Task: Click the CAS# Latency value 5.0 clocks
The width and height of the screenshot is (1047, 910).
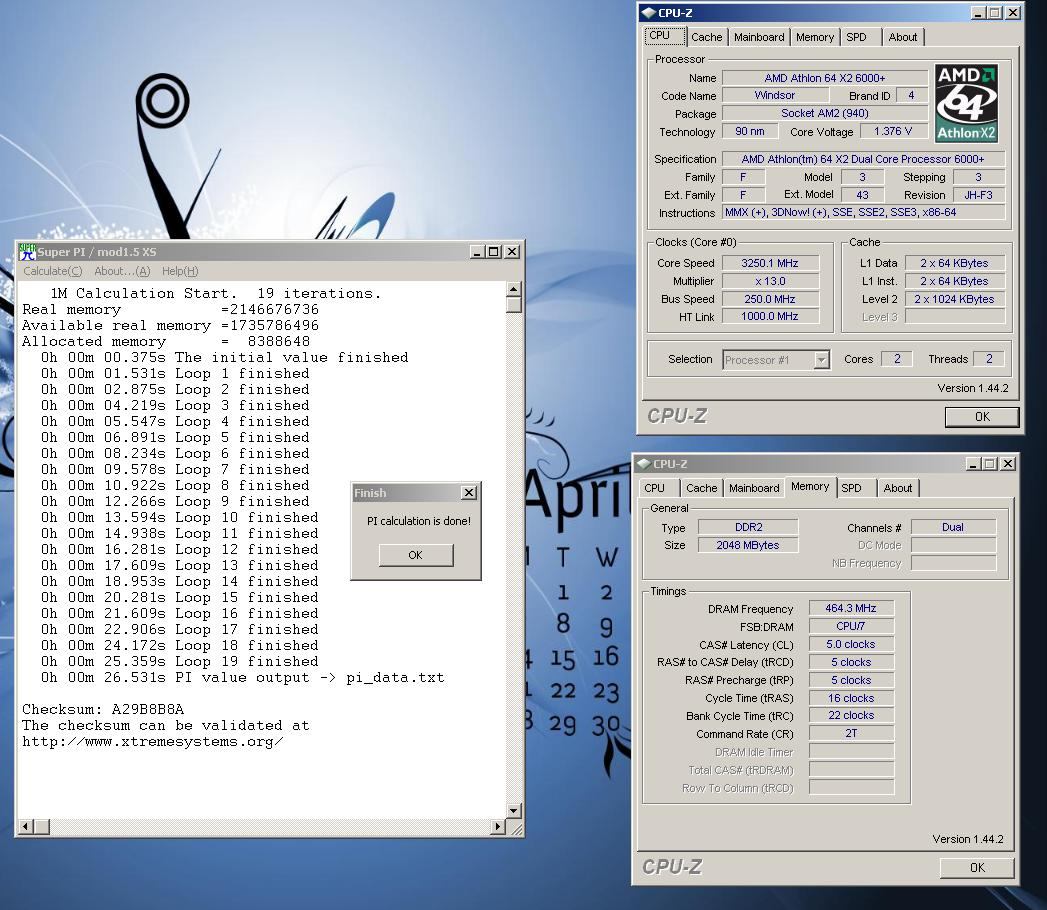Action: tap(851, 644)
